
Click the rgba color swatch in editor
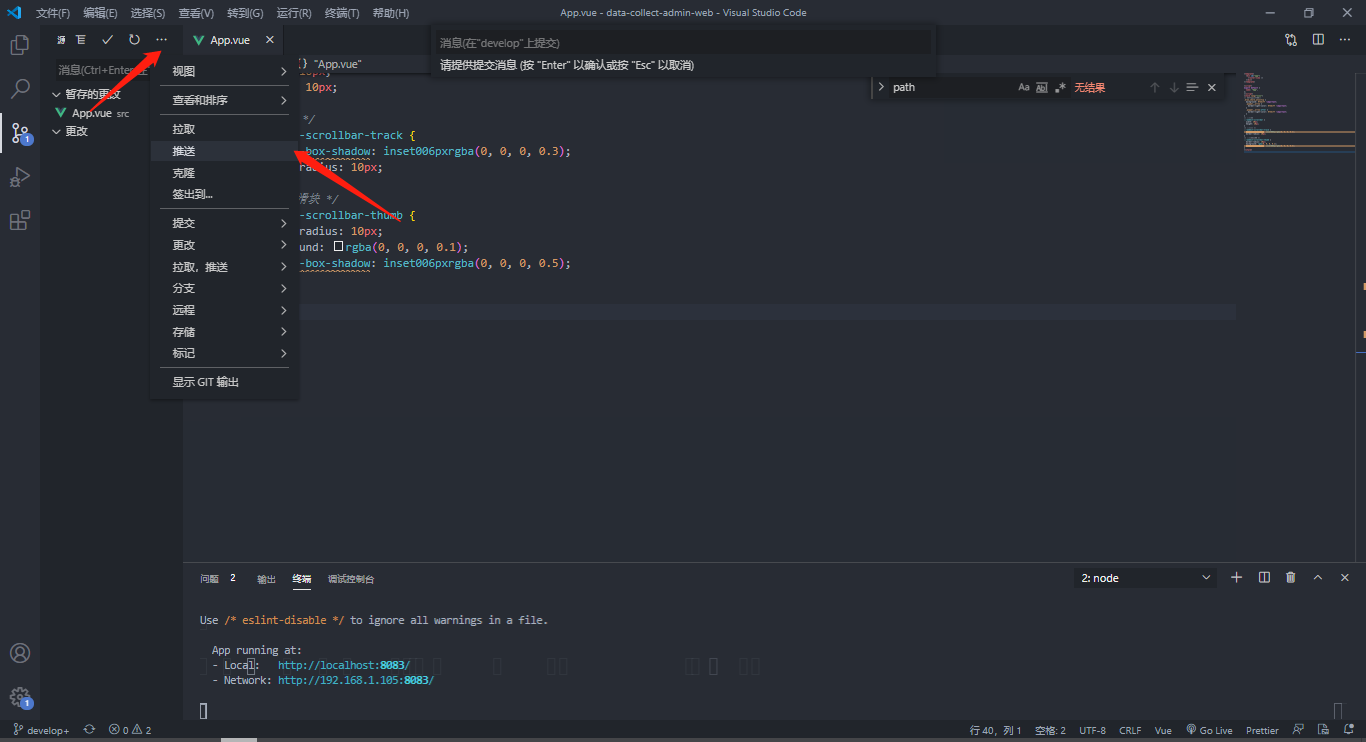click(338, 246)
